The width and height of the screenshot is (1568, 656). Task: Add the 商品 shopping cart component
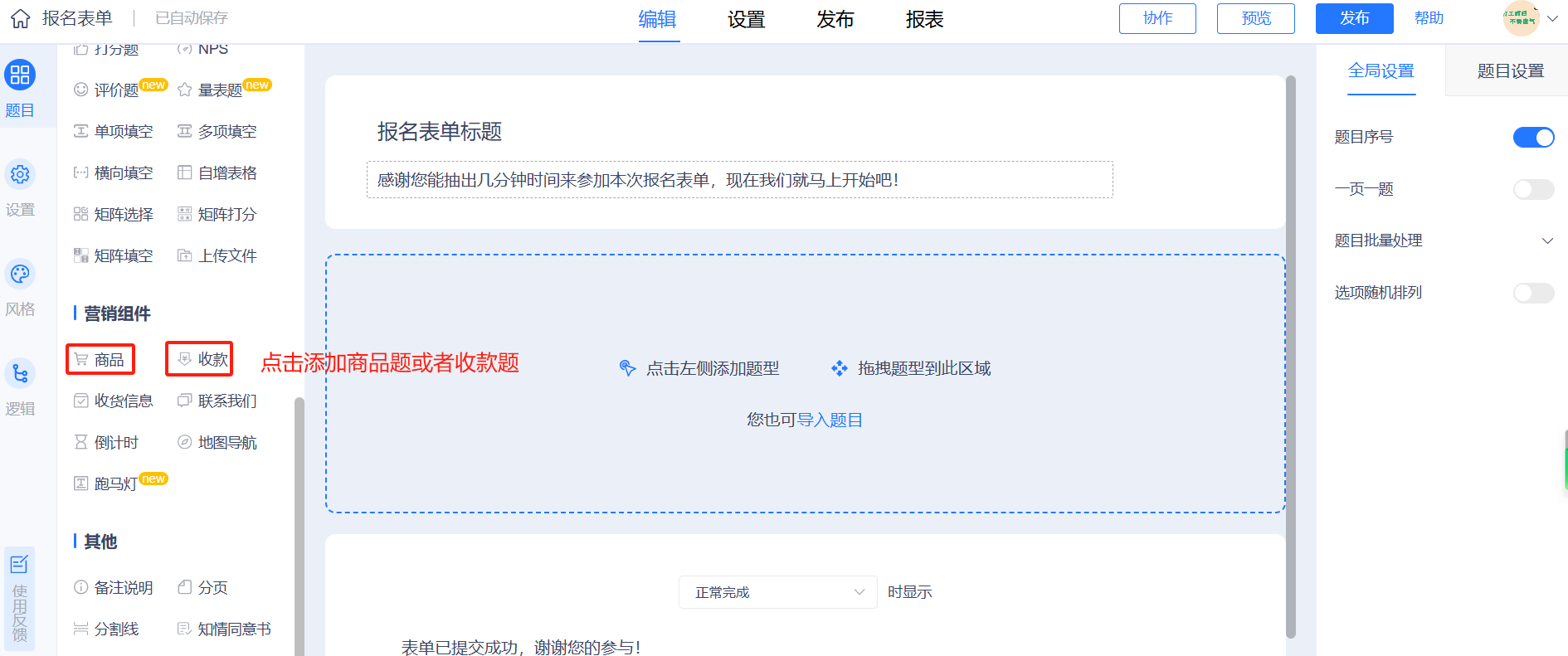pyautogui.click(x=100, y=359)
